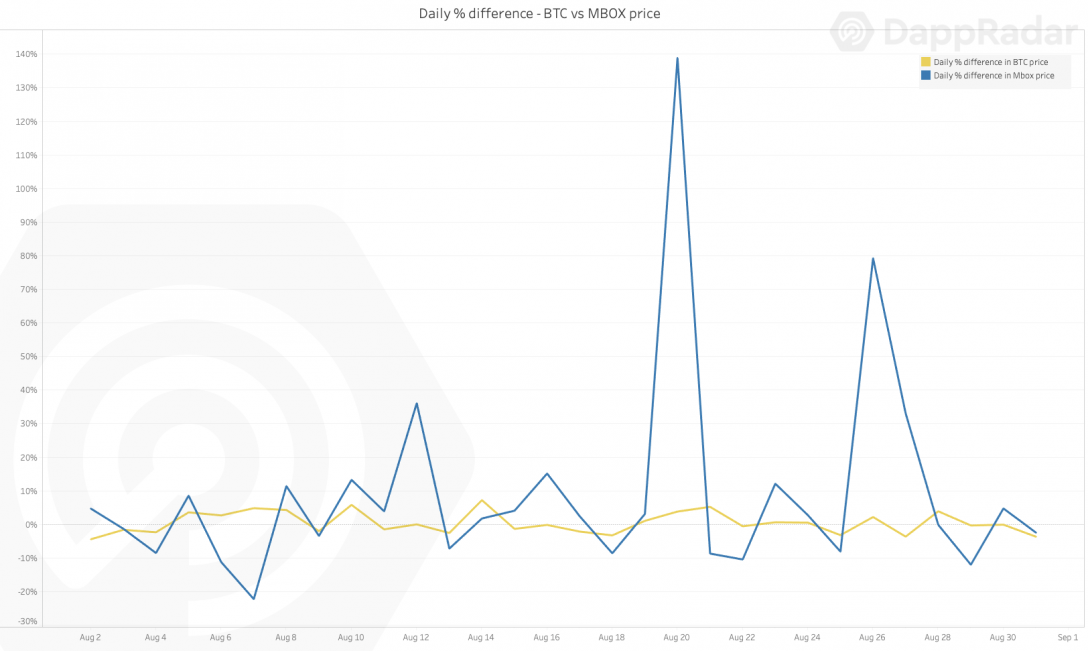This screenshot has width=1088, height=651.
Task: Click the 30% y-axis label
Action: pos(28,424)
